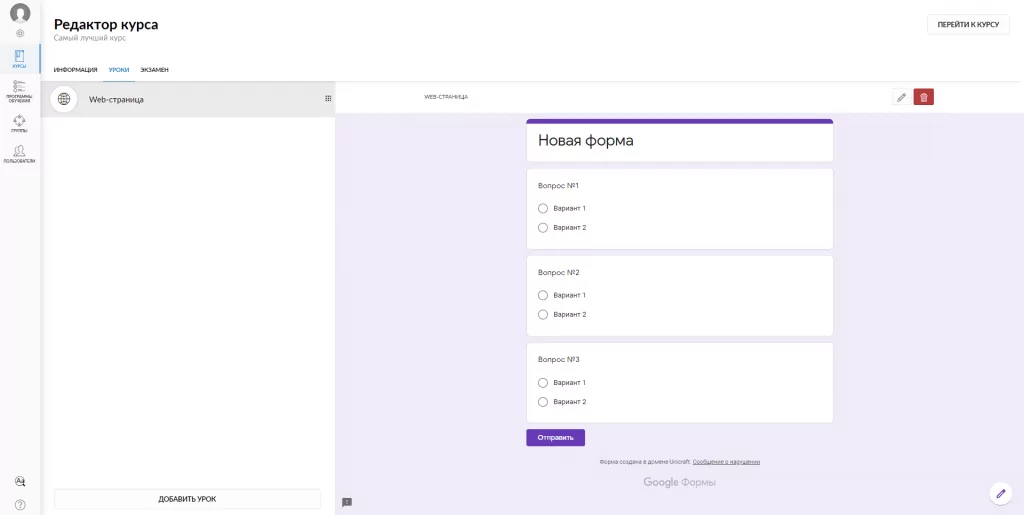Image resolution: width=1024 pixels, height=515 pixels.
Task: Select Вариант 1 for Вопрос №1
Action: [543, 208]
